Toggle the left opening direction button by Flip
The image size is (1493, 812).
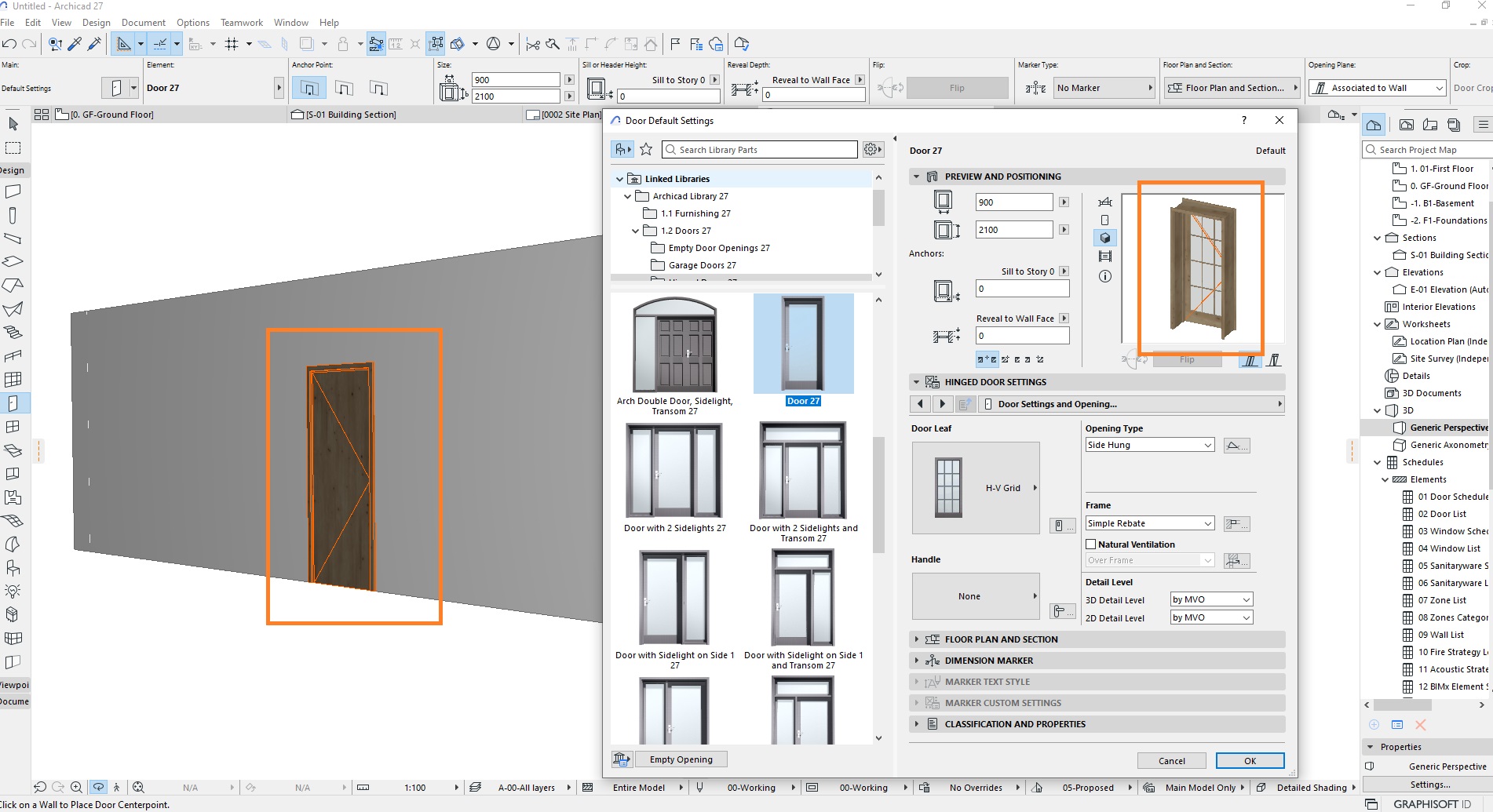[1250, 360]
